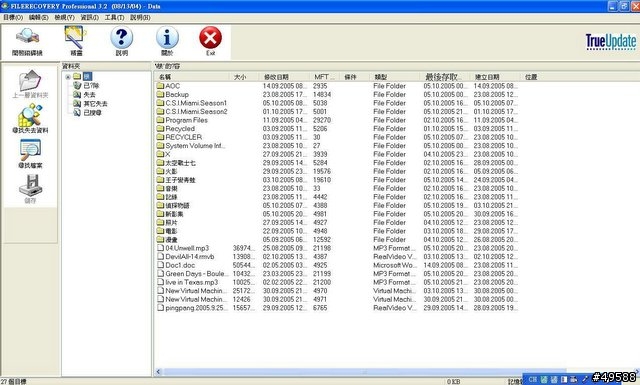
Task: Click the RealVideo V.. type cell of DevilAll-14.rmvb
Action: [395, 257]
